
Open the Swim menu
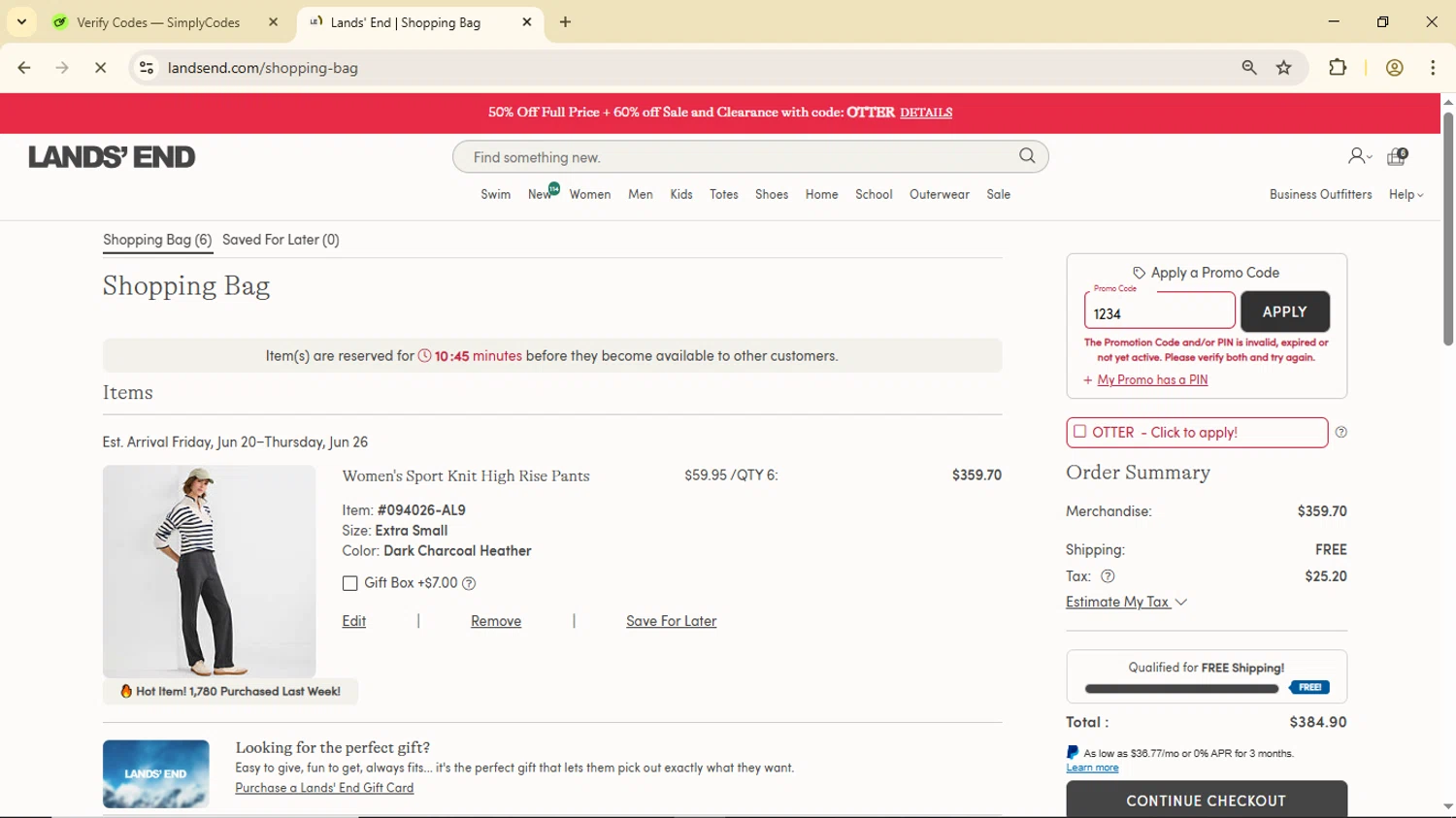(495, 195)
